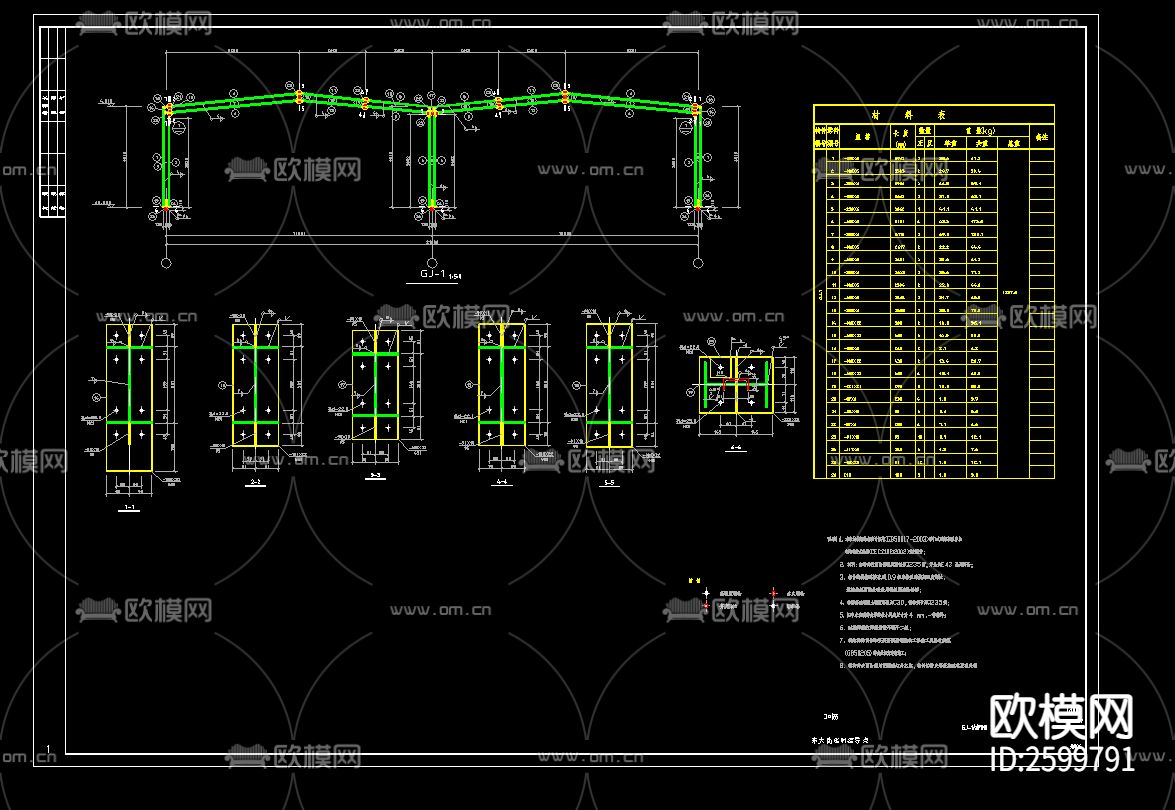The width and height of the screenshot is (1175, 810).
Task: Select the 6-6 base plate detail
Action: 736,384
